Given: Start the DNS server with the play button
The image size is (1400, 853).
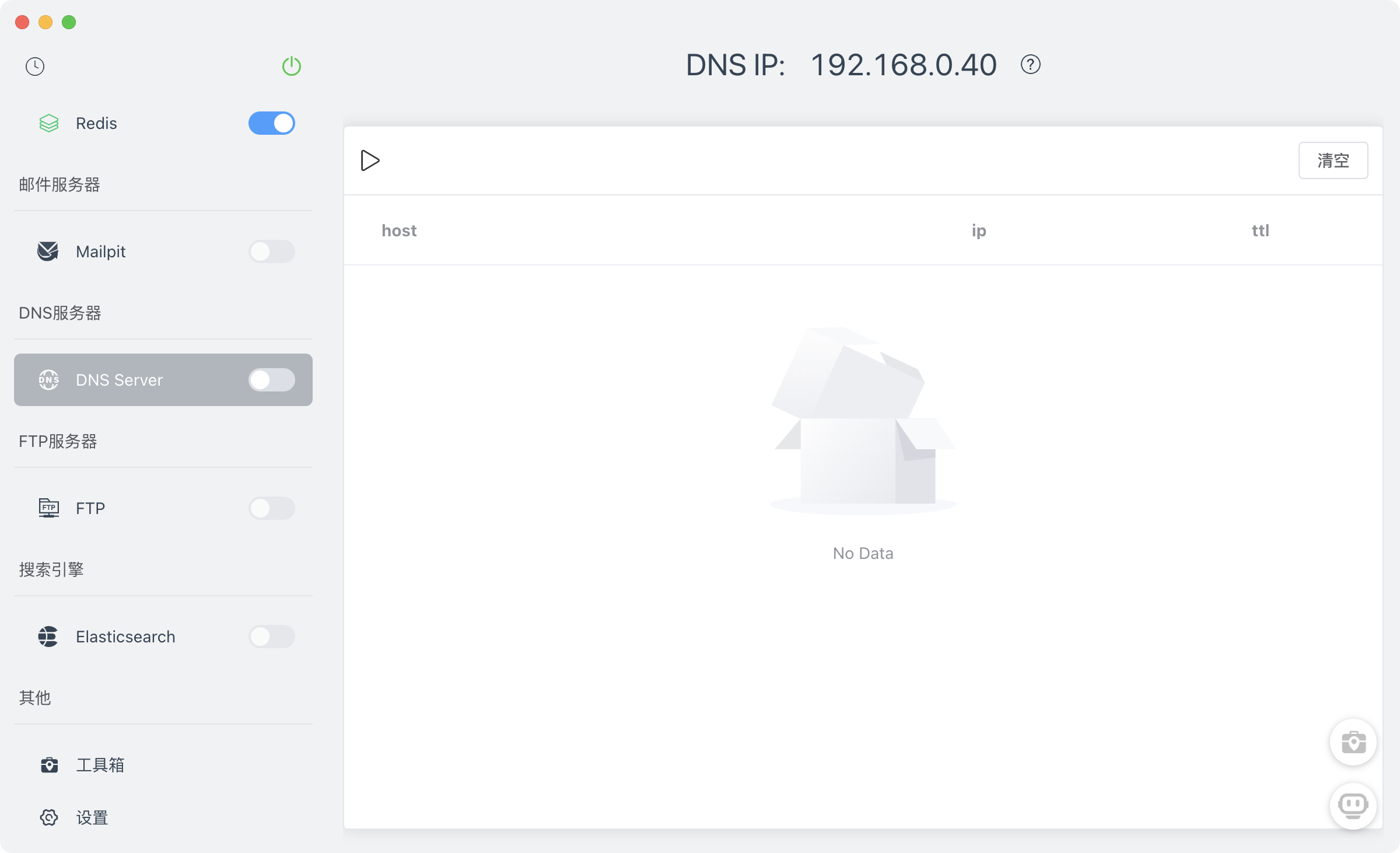Looking at the screenshot, I should (370, 160).
